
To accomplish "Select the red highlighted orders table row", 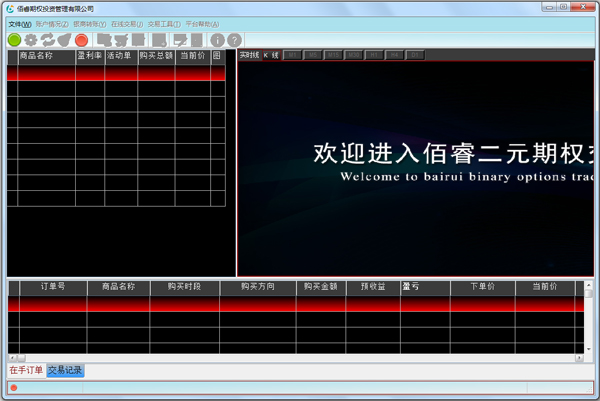I will point(296,304).
